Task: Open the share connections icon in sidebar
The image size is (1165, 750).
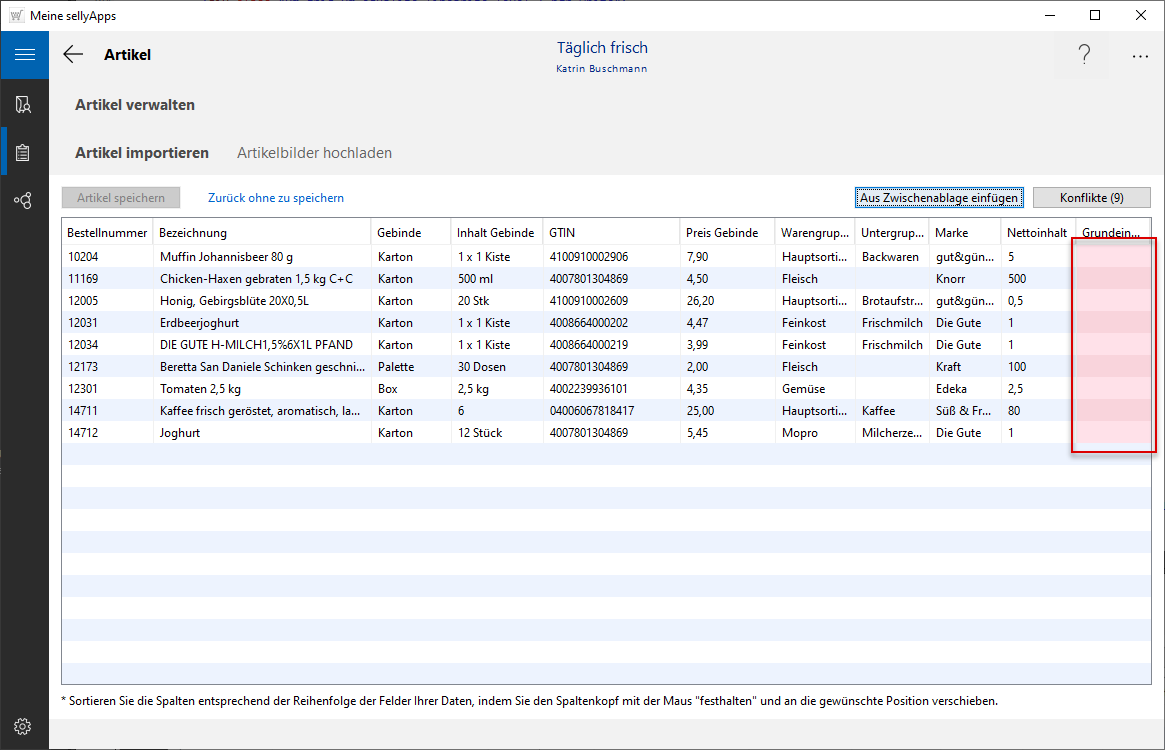Action: (24, 201)
